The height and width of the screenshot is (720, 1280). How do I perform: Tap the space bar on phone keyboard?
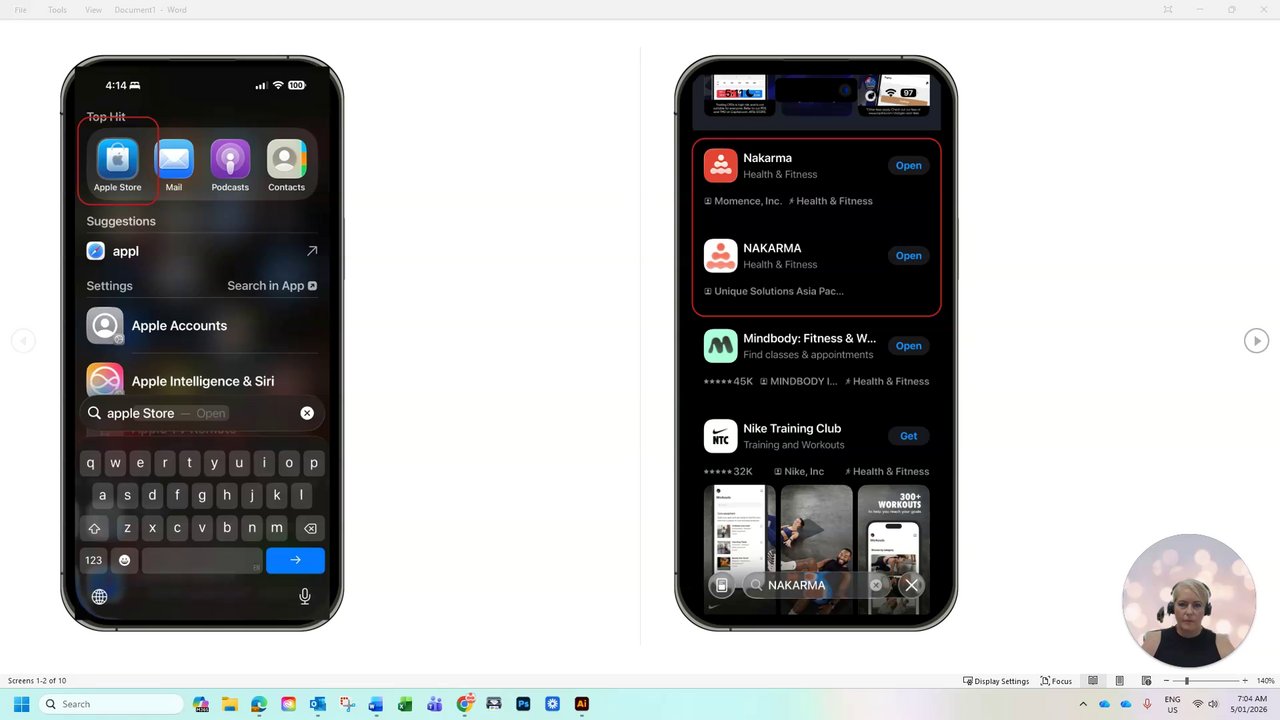[x=202, y=560]
